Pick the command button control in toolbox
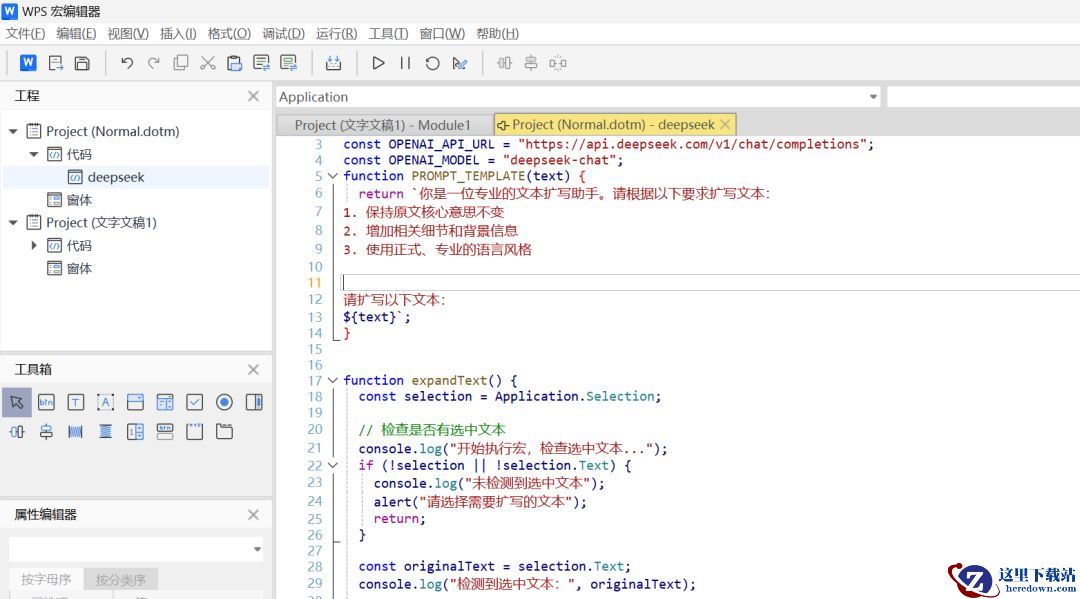Viewport: 1080px width, 599px height. 46,402
